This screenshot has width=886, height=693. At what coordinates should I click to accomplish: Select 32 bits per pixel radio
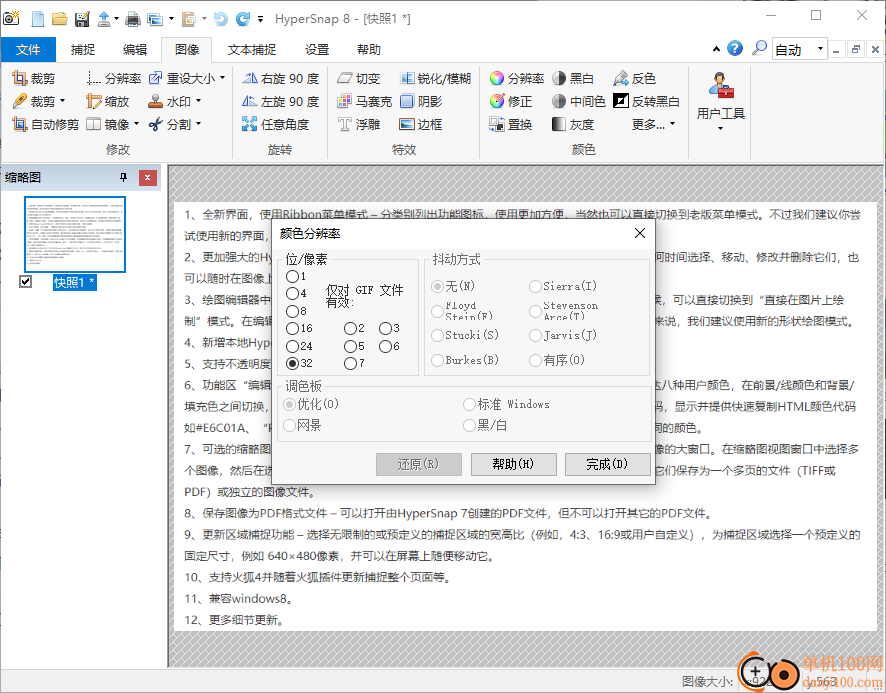[x=293, y=363]
